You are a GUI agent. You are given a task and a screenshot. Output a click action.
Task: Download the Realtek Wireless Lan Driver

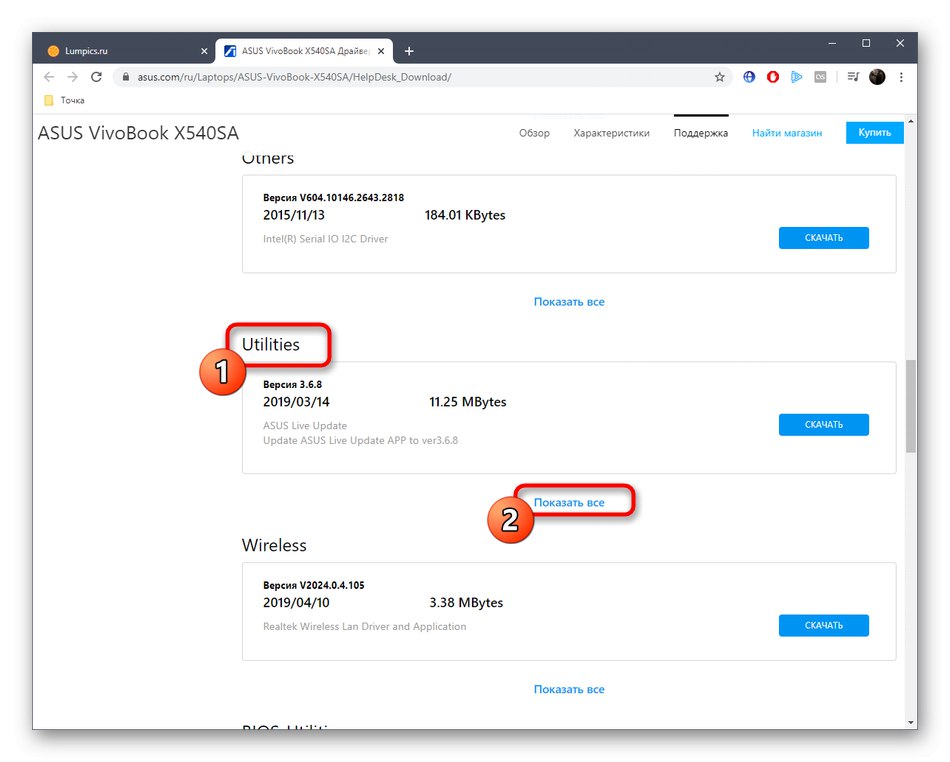pyautogui.click(x=823, y=624)
